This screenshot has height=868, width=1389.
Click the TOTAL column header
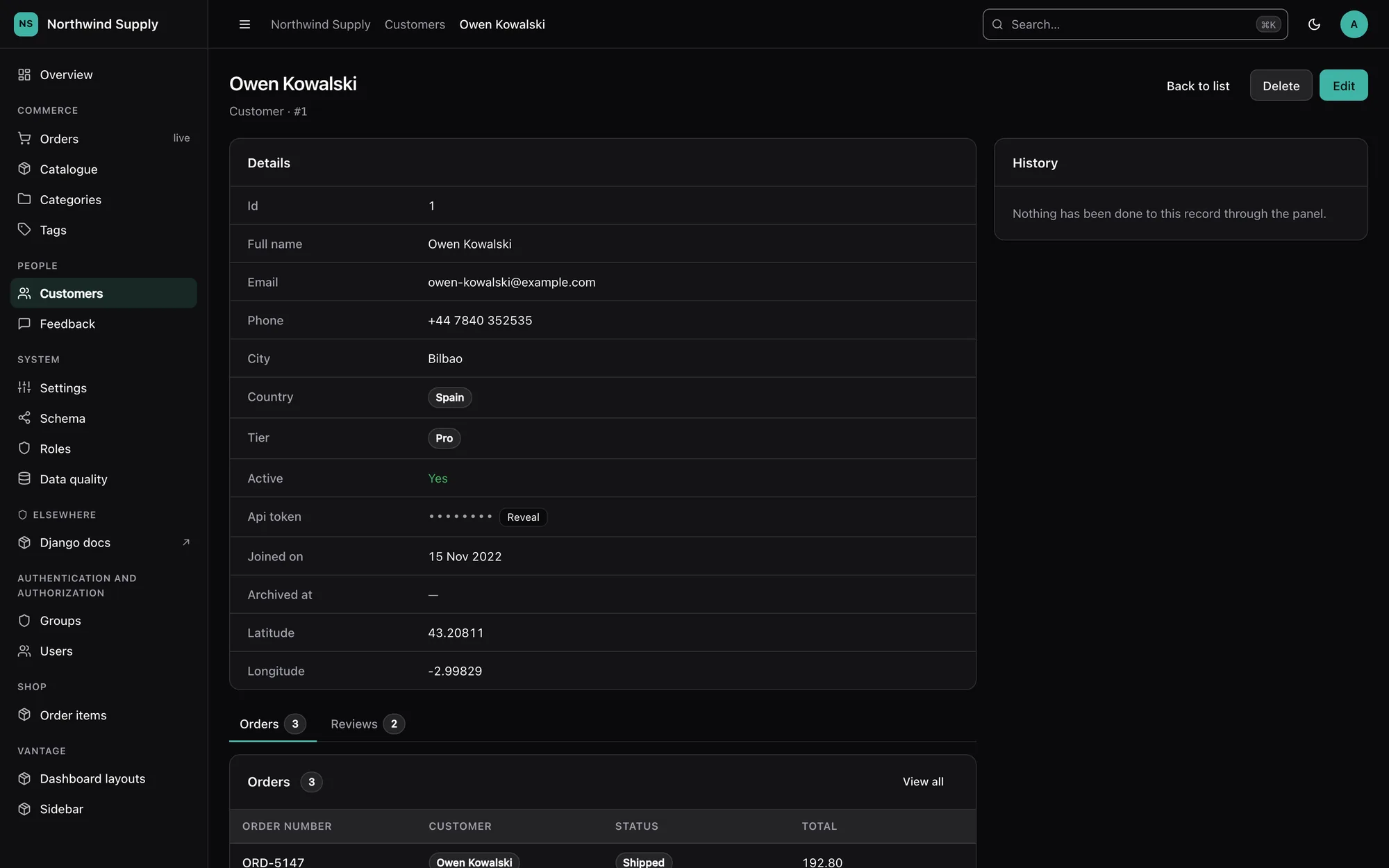click(x=820, y=826)
